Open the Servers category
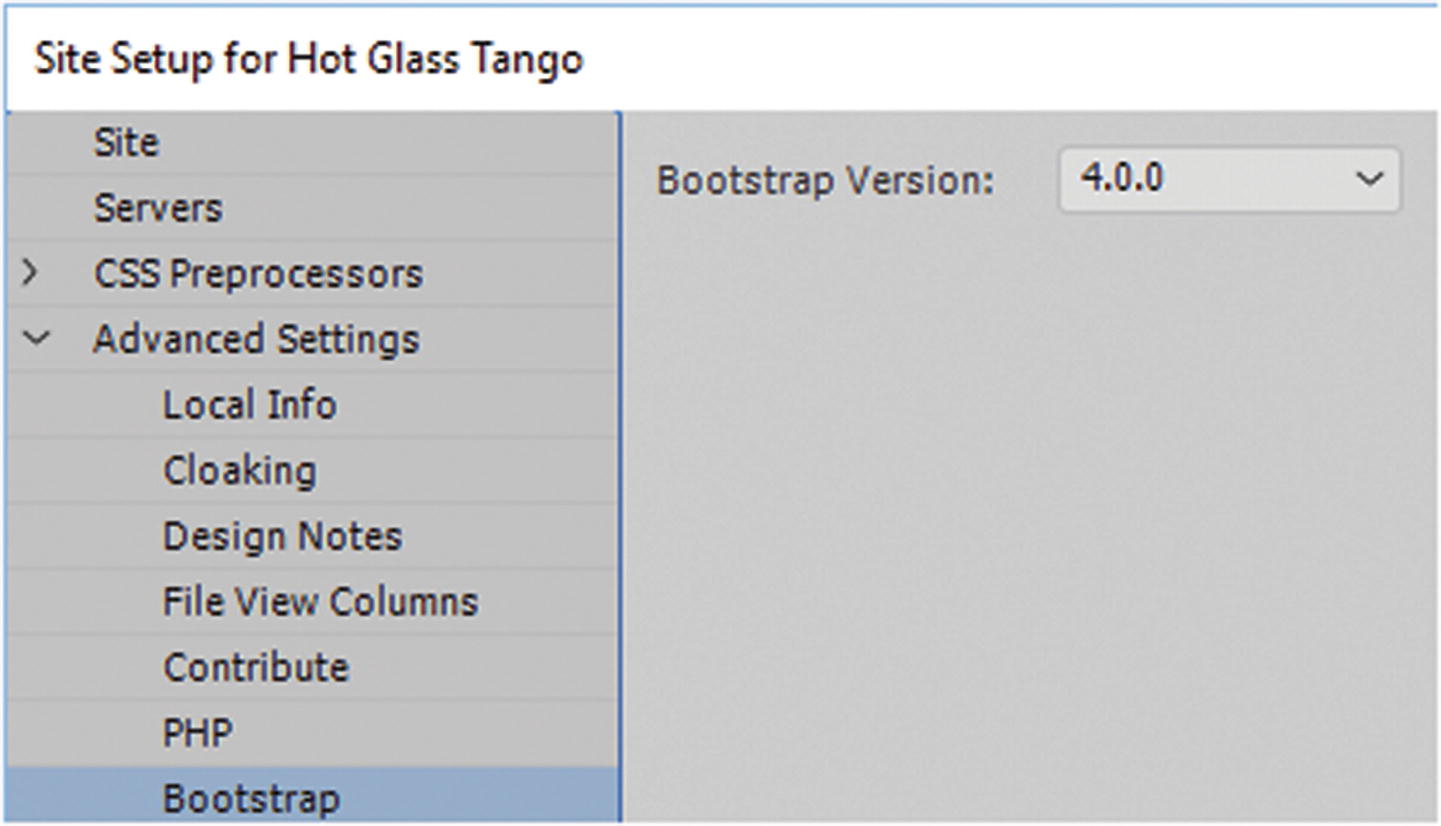The image size is (1441, 826). pos(158,208)
